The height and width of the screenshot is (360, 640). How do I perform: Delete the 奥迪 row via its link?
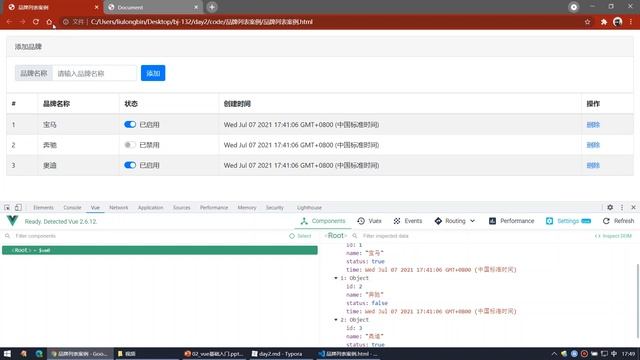point(593,165)
